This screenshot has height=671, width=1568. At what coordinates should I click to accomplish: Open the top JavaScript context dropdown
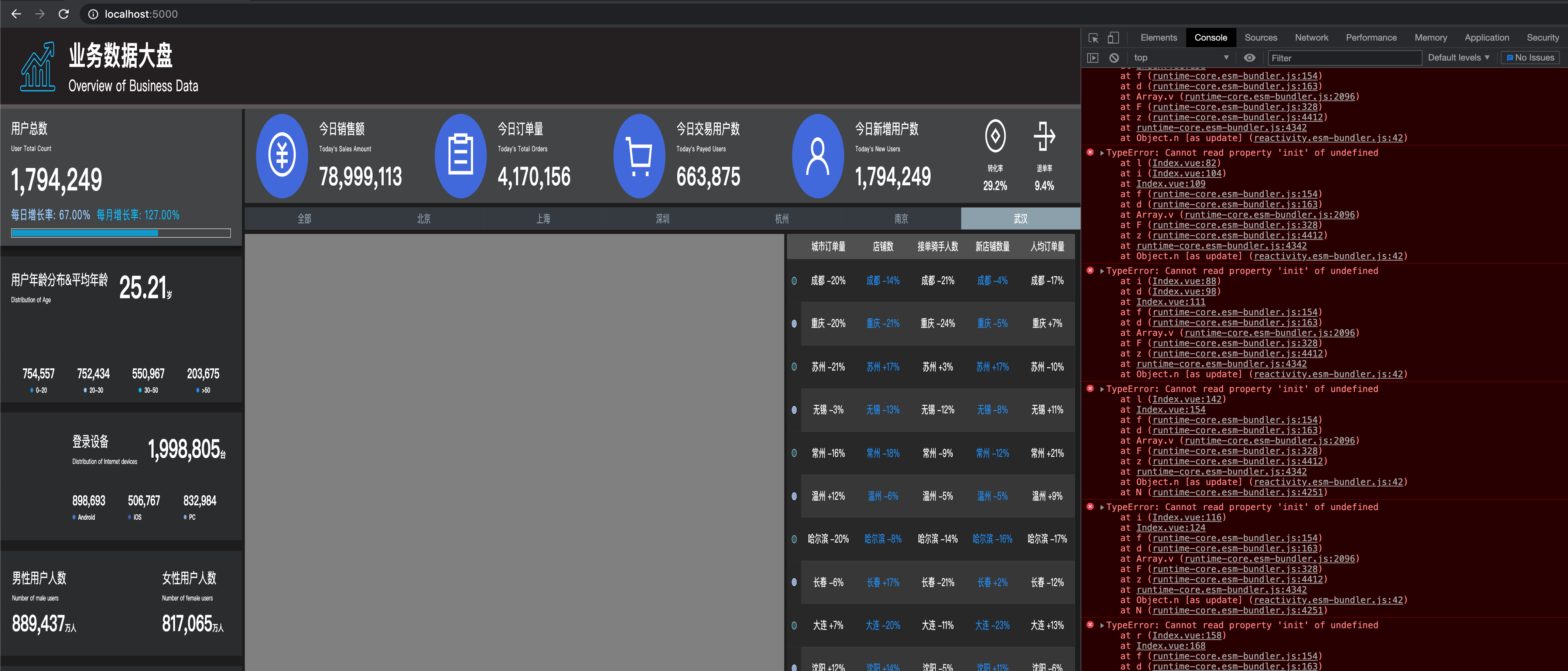[1180, 58]
